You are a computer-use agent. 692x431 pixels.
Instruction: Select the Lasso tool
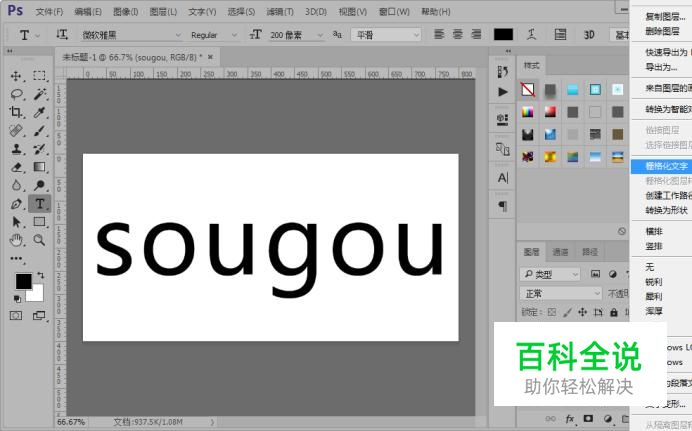pyautogui.click(x=16, y=94)
